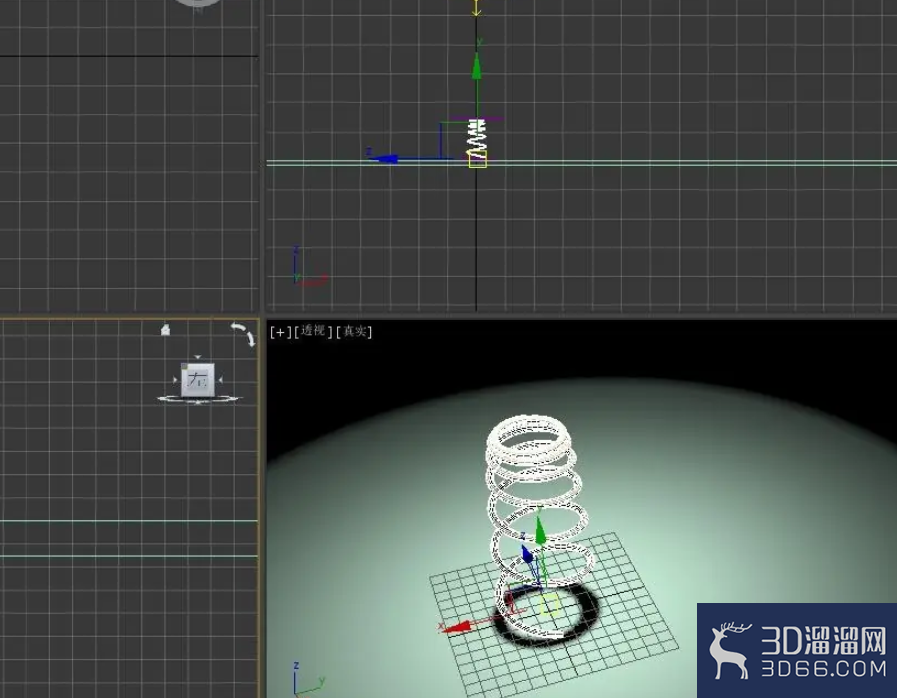This screenshot has width=897, height=698.
Task: Select the green Y-axis arrow in top-right viewport
Action: click(x=477, y=66)
